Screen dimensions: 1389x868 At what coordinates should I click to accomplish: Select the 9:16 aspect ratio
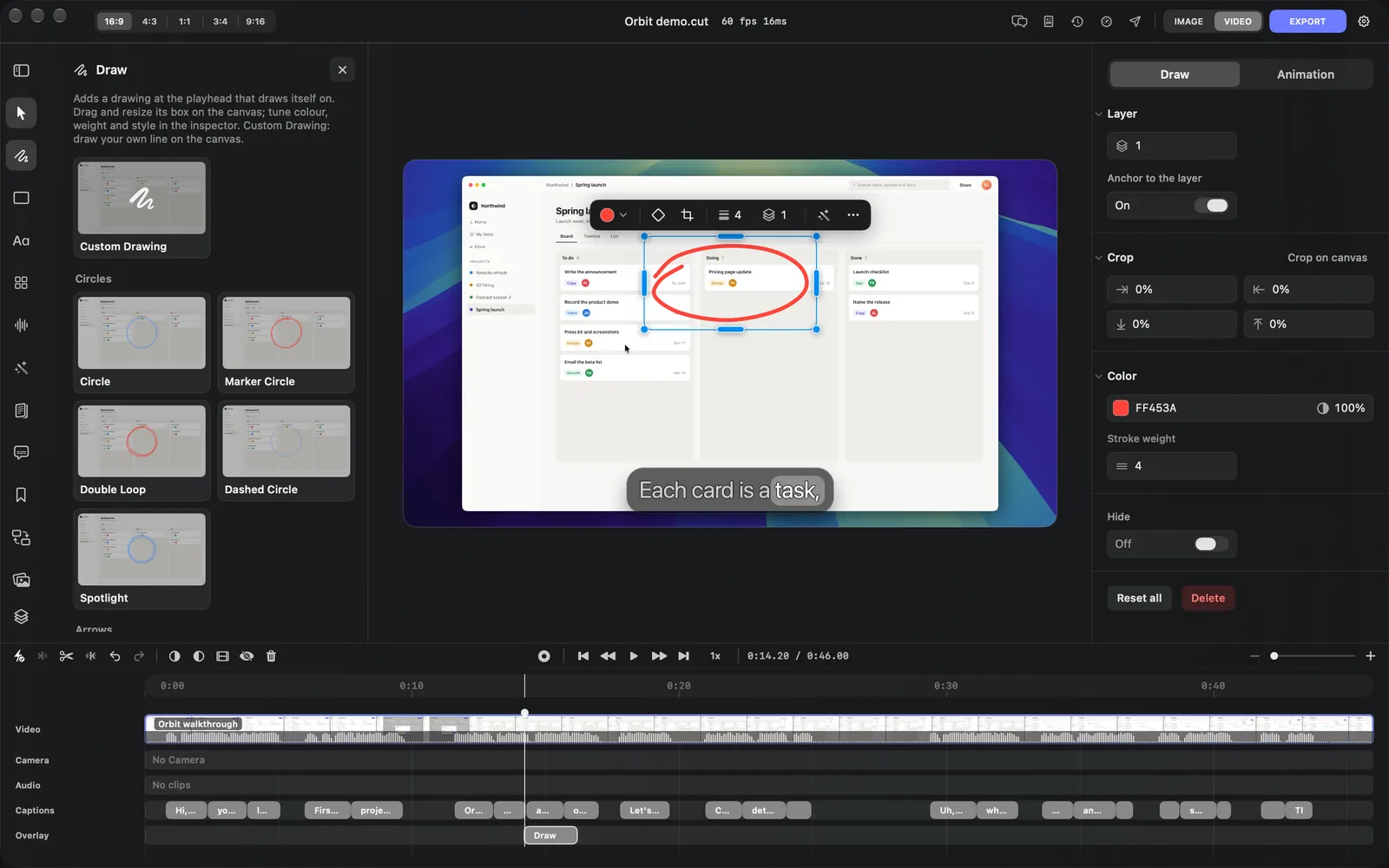255,22
